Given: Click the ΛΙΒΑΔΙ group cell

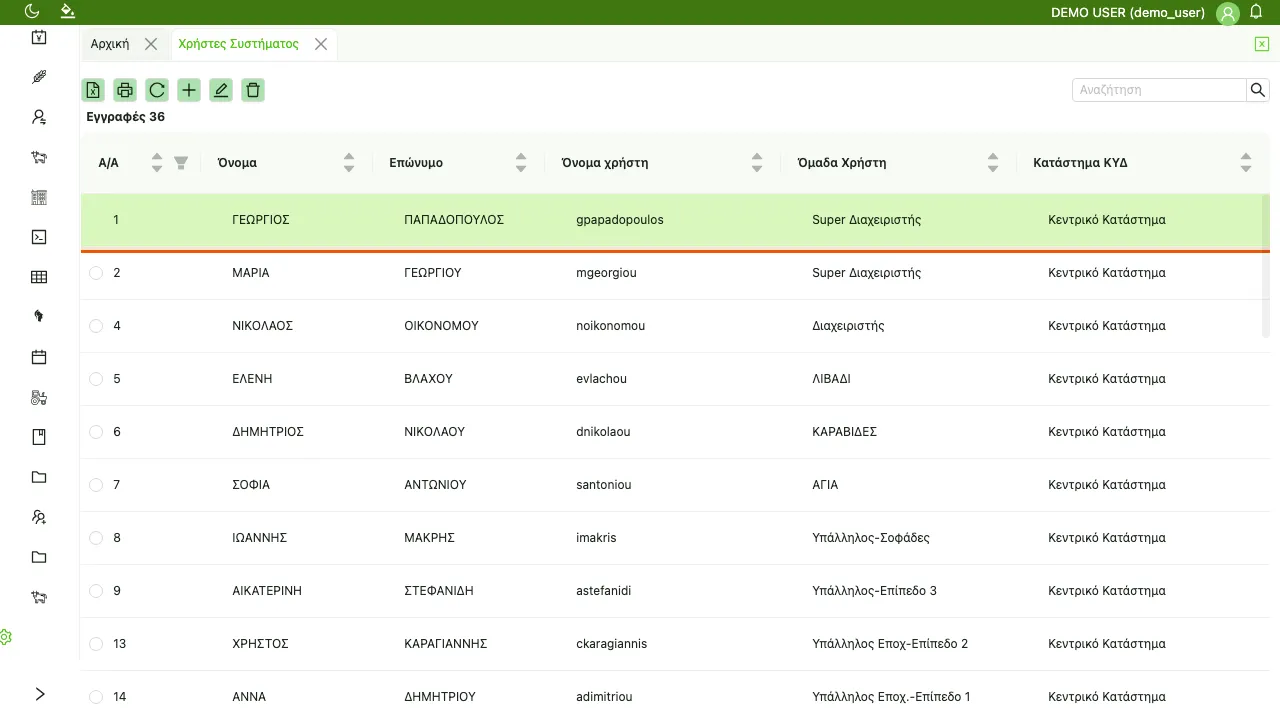Looking at the screenshot, I should click(x=832, y=379).
